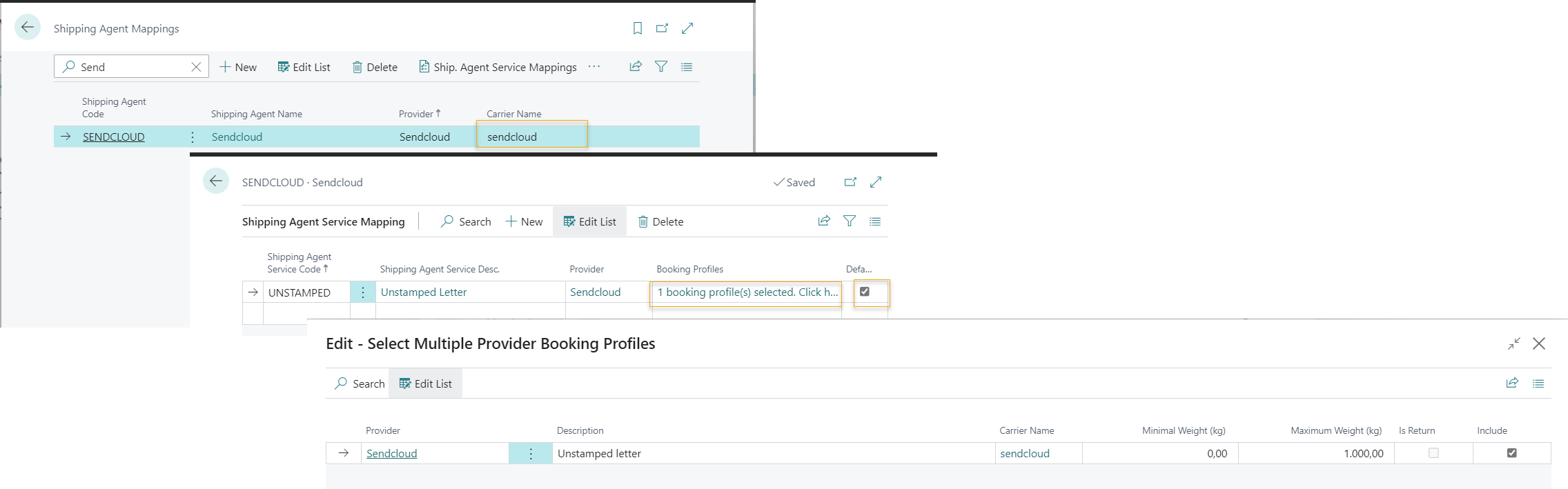This screenshot has width=1568, height=489.
Task: Change list layout in Shipping Agent Mappings
Action: [687, 66]
